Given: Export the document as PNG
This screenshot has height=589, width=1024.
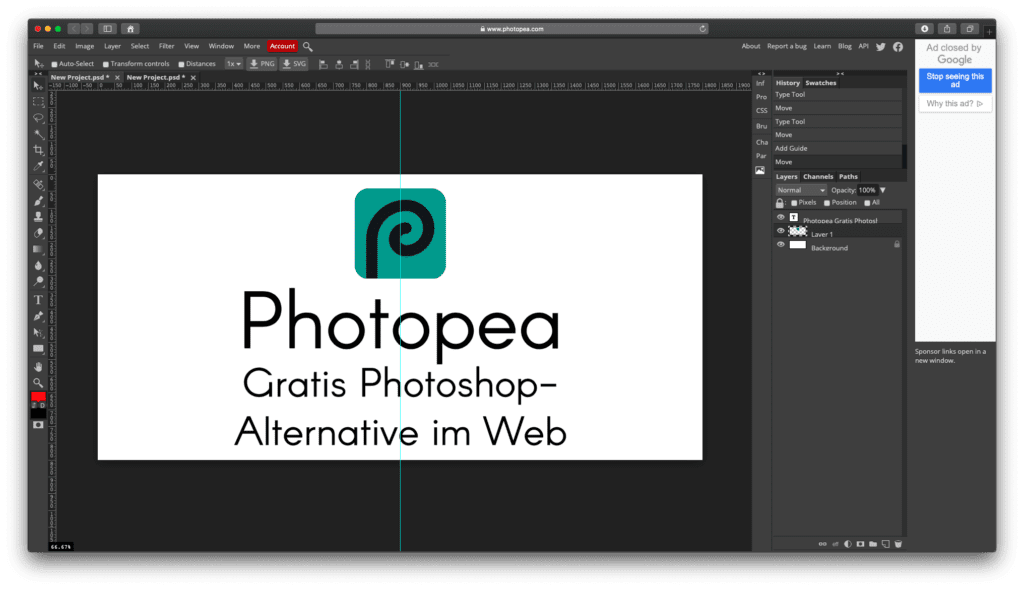Looking at the screenshot, I should pyautogui.click(x=262, y=63).
